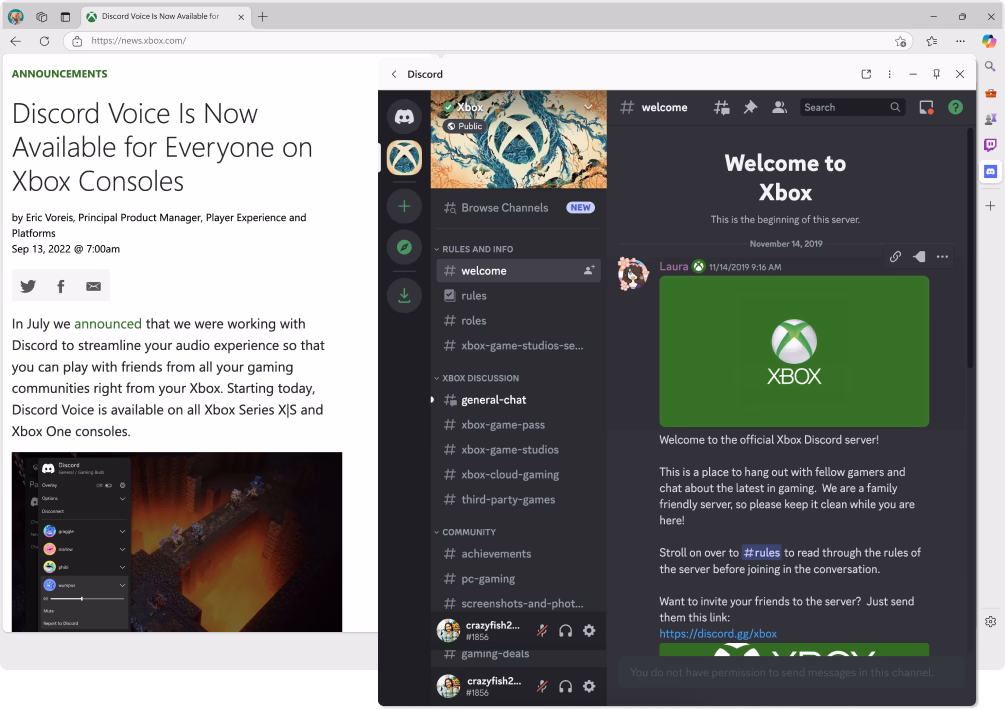Open the Edge tab actions menu
Image resolution: width=1005 pixels, height=710 pixels.
pos(65,17)
